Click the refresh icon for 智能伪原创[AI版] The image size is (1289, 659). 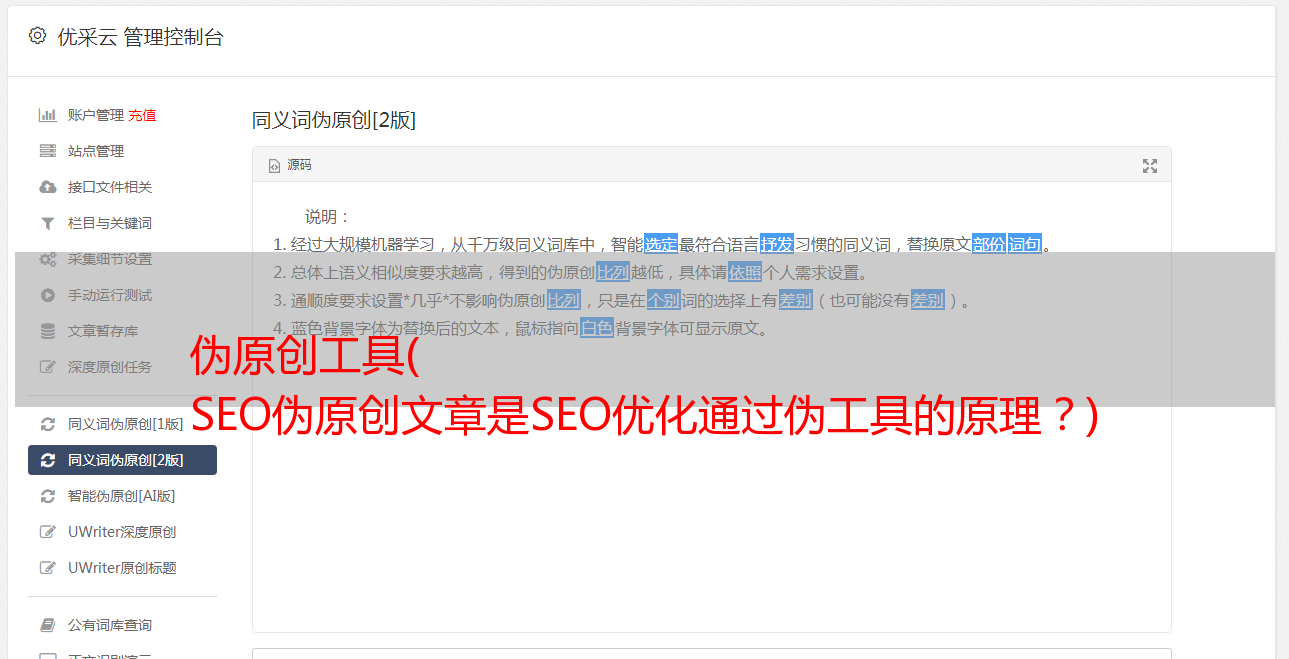(x=47, y=496)
